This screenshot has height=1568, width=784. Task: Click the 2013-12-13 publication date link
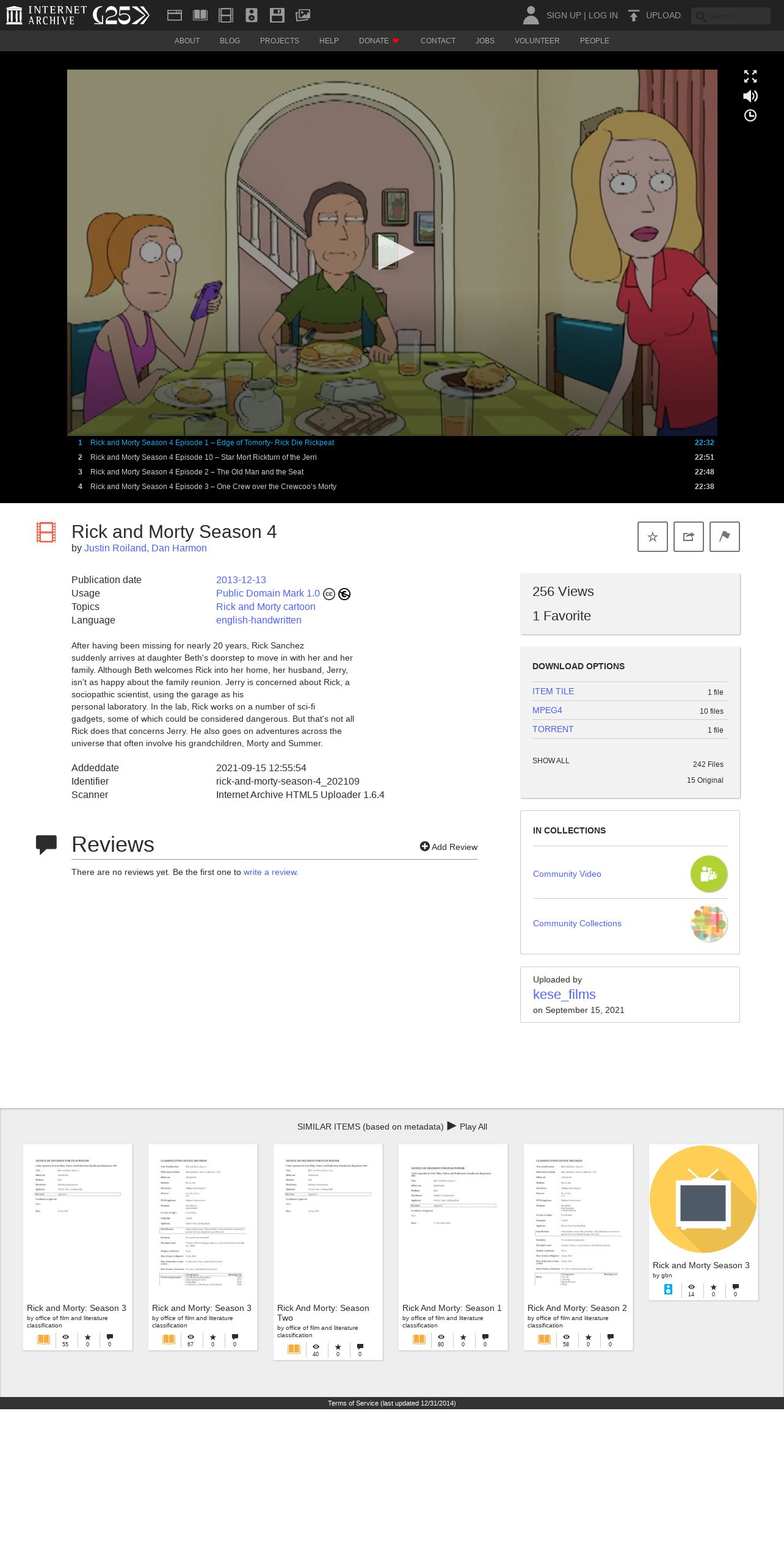pos(241,580)
